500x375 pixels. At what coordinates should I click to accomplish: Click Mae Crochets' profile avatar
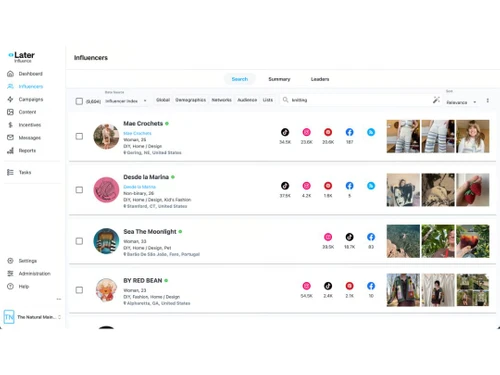[106, 136]
